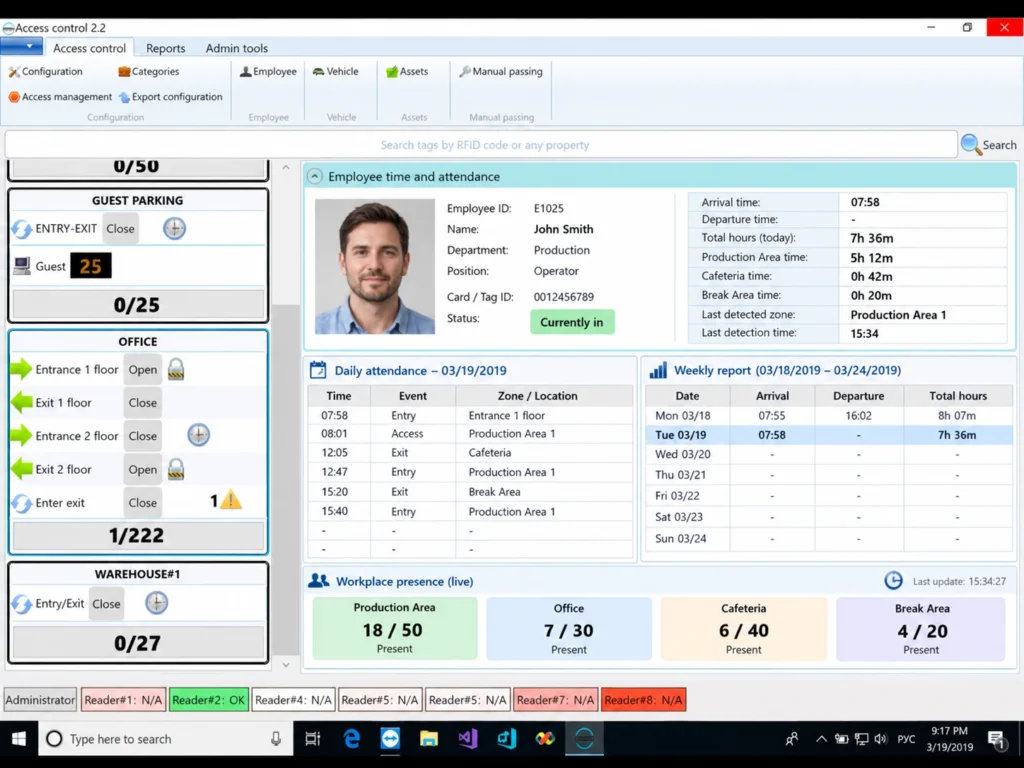Click the Enter exit circular arrows icon

[22, 503]
